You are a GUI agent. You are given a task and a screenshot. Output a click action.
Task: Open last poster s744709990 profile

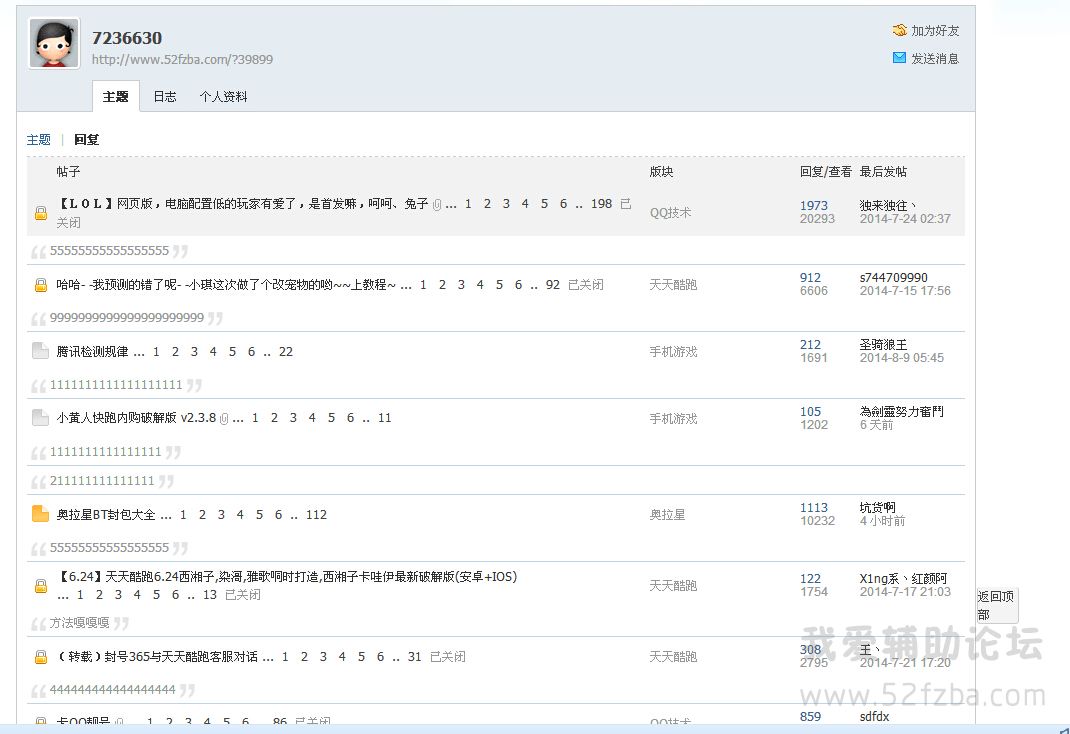tap(893, 278)
